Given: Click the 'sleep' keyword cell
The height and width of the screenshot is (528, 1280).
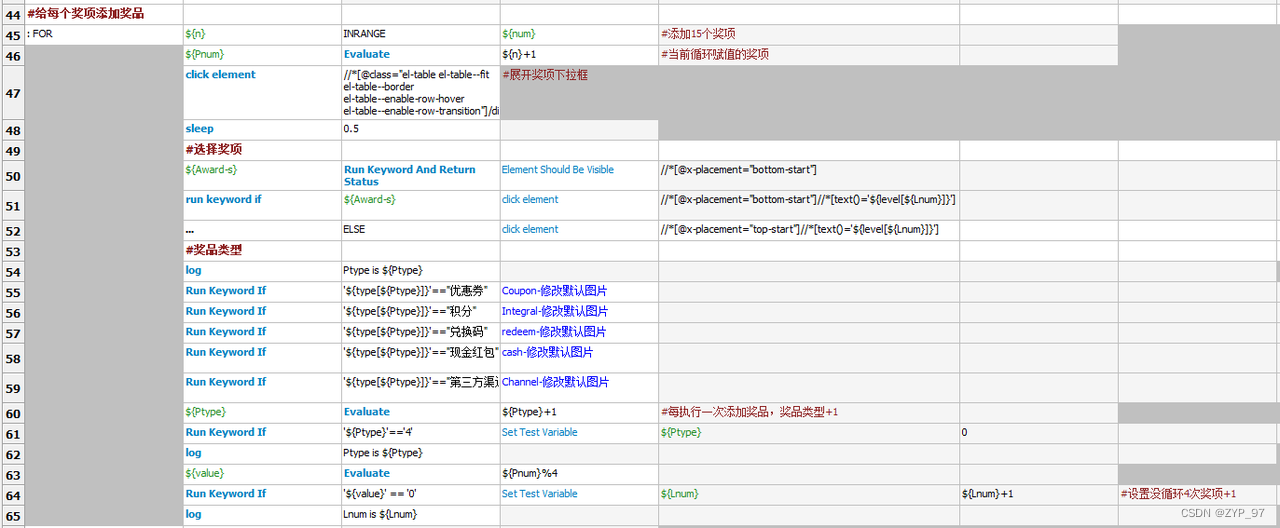Looking at the screenshot, I should point(262,129).
